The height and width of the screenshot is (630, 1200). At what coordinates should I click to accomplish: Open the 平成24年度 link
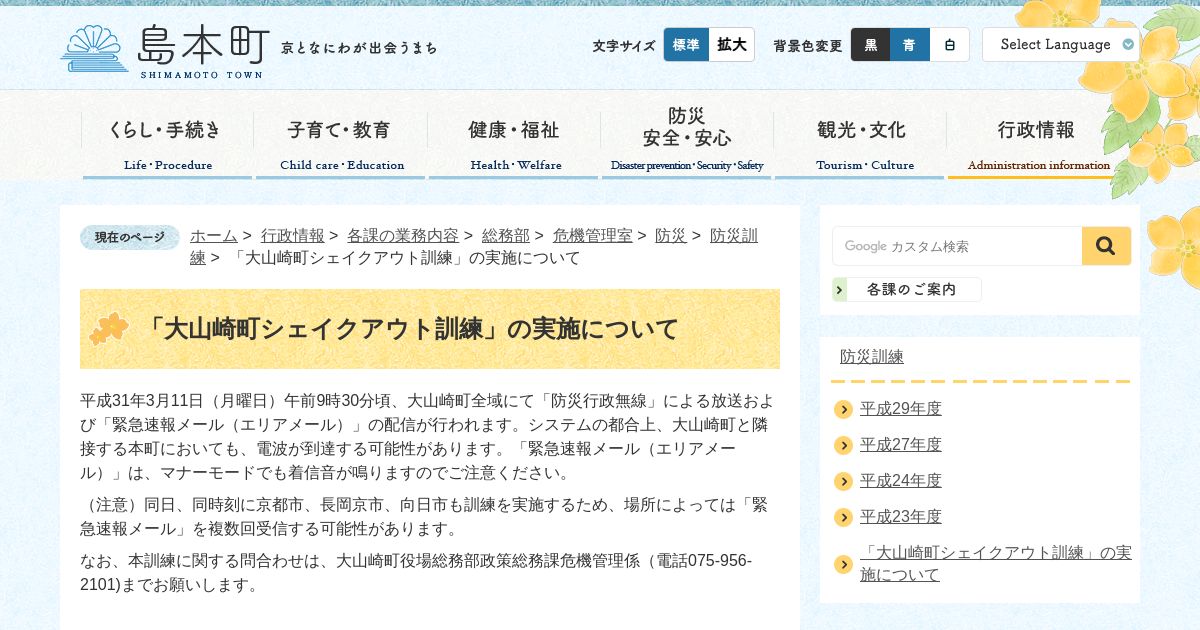[901, 481]
